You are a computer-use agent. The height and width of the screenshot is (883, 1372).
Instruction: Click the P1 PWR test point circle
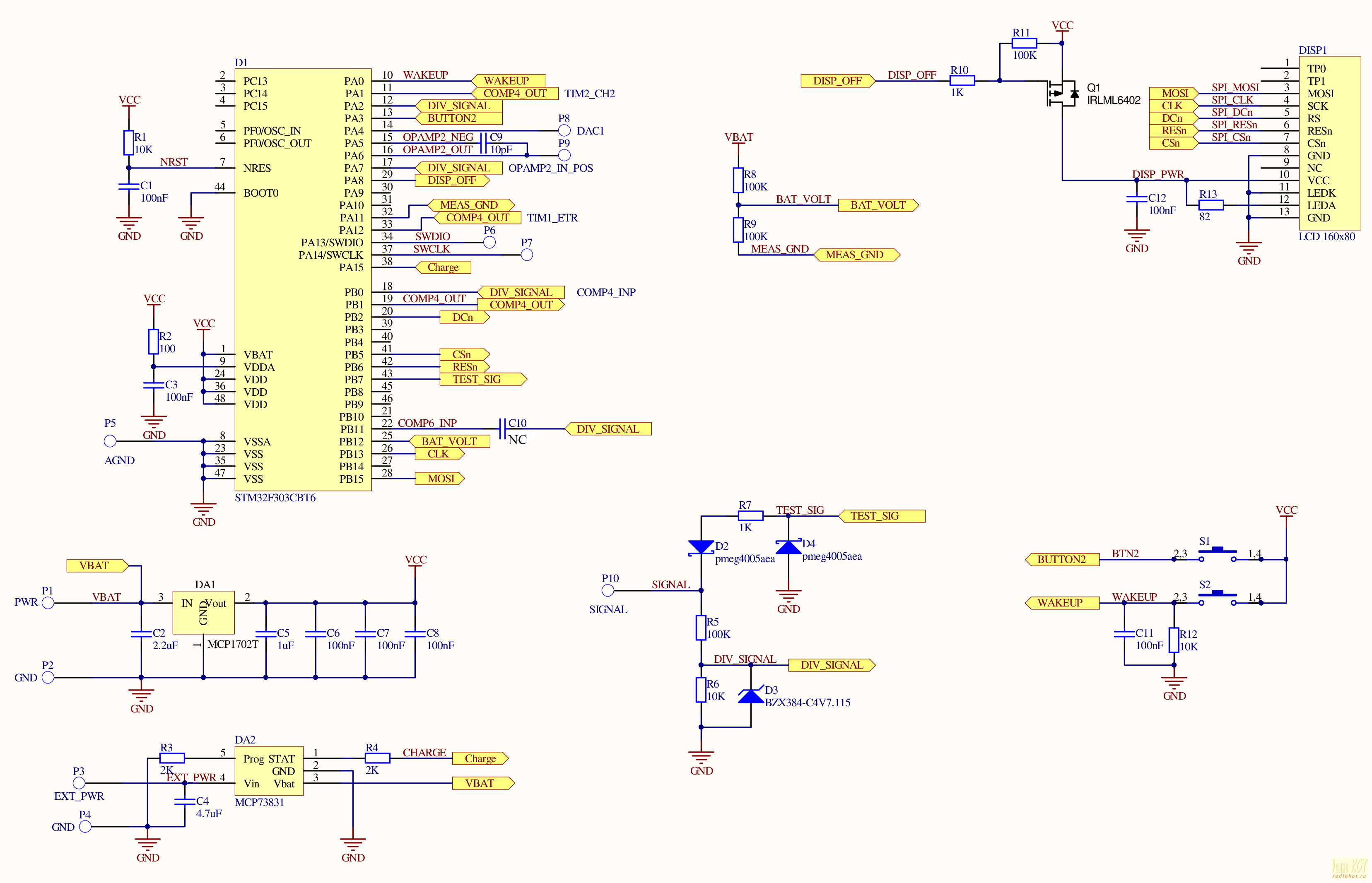point(48,603)
